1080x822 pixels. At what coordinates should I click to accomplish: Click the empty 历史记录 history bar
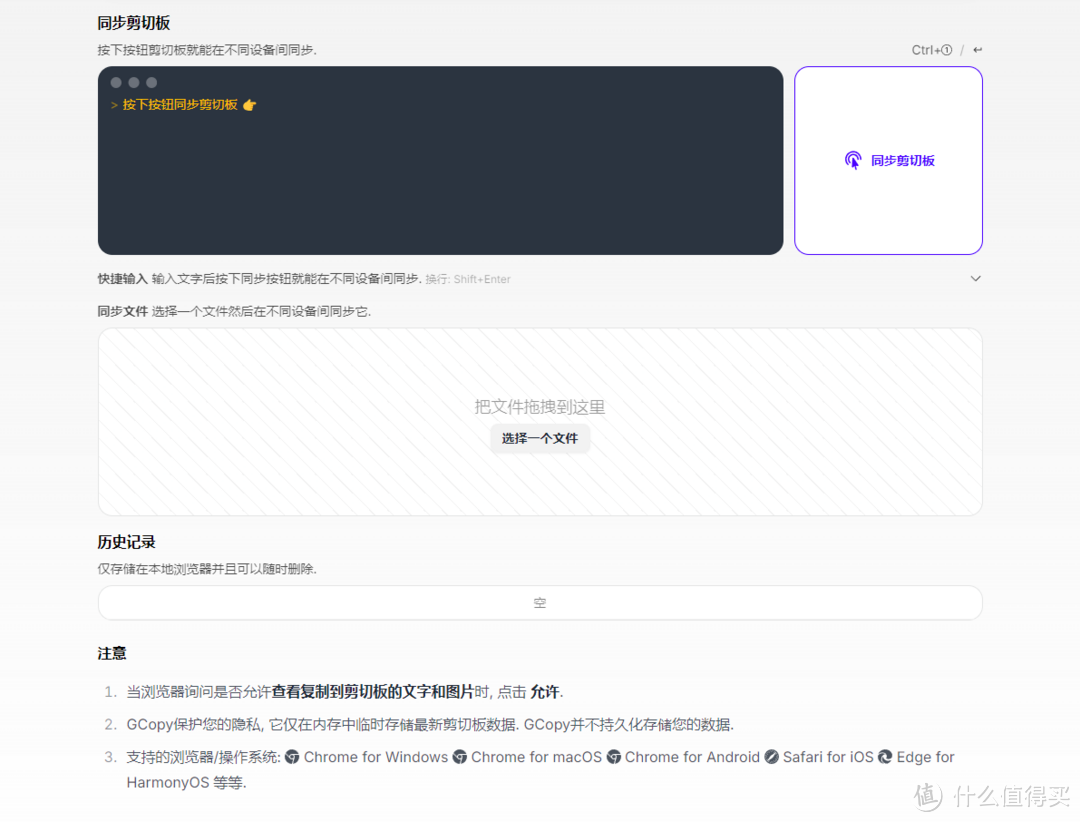coord(540,602)
